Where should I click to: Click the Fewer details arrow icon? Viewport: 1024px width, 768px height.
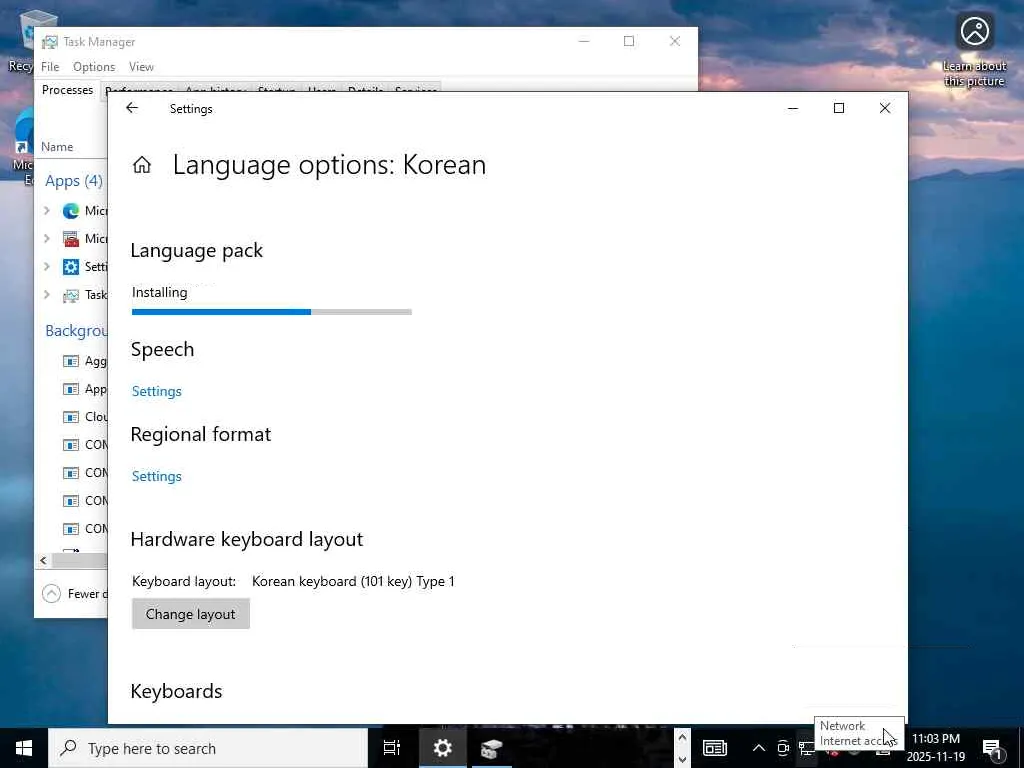51,594
